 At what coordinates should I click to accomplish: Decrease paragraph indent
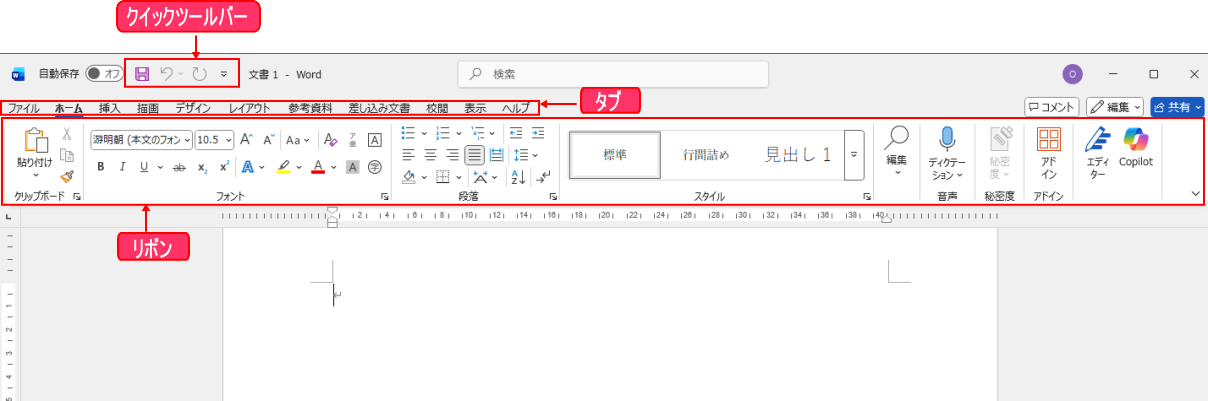(516, 133)
